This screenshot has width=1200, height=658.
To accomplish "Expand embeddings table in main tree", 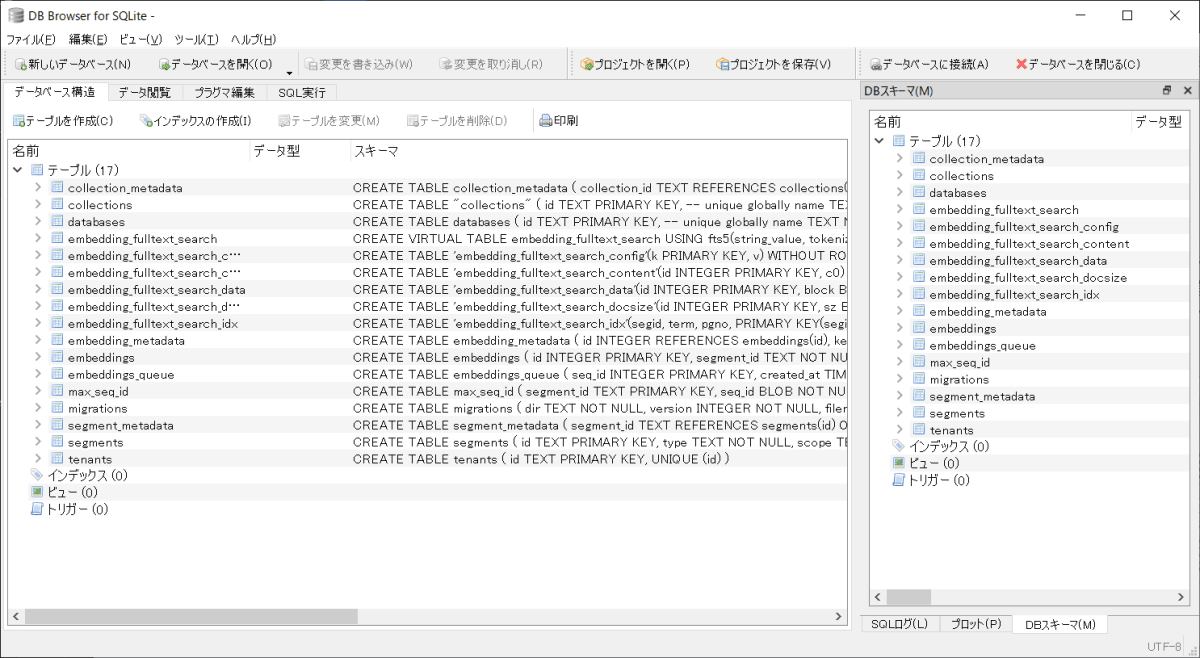I will (x=38, y=357).
